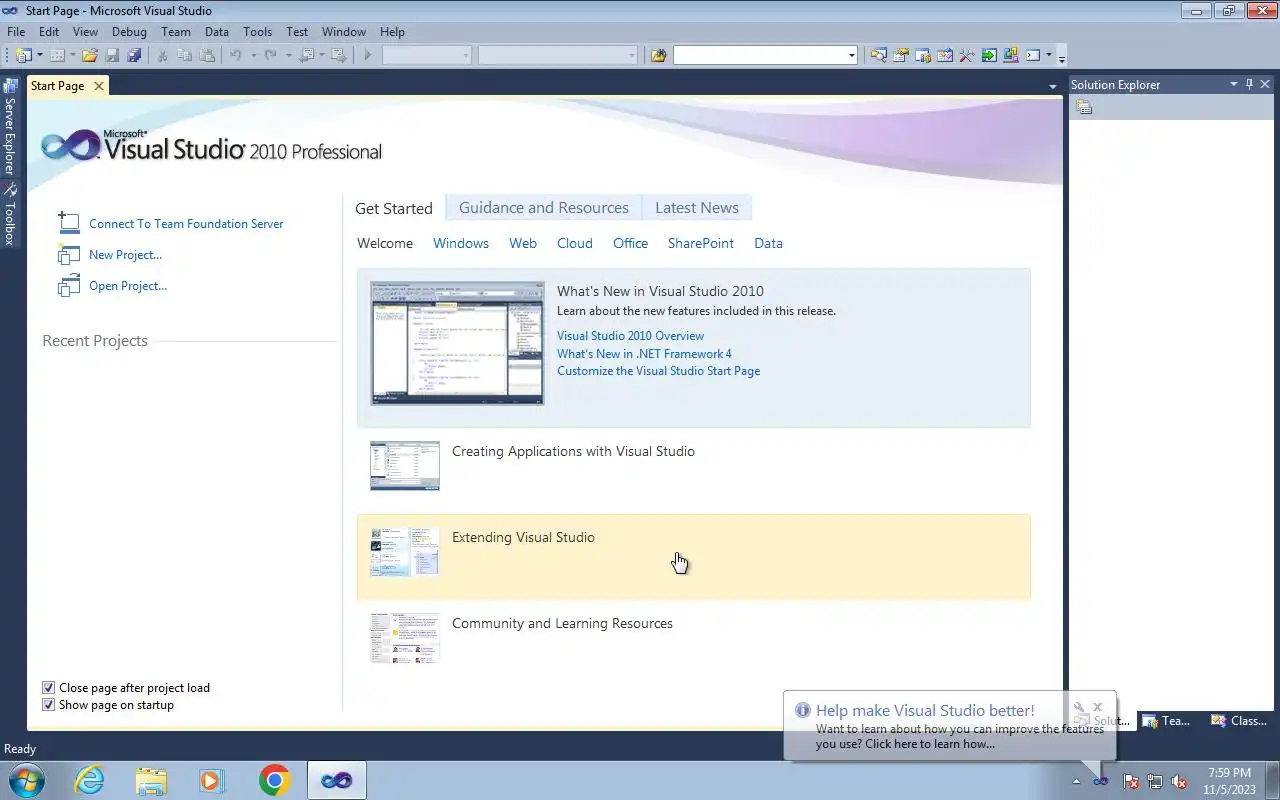This screenshot has height=800, width=1280.
Task: Open What's New in .NET Framework 4 link
Action: coord(644,354)
